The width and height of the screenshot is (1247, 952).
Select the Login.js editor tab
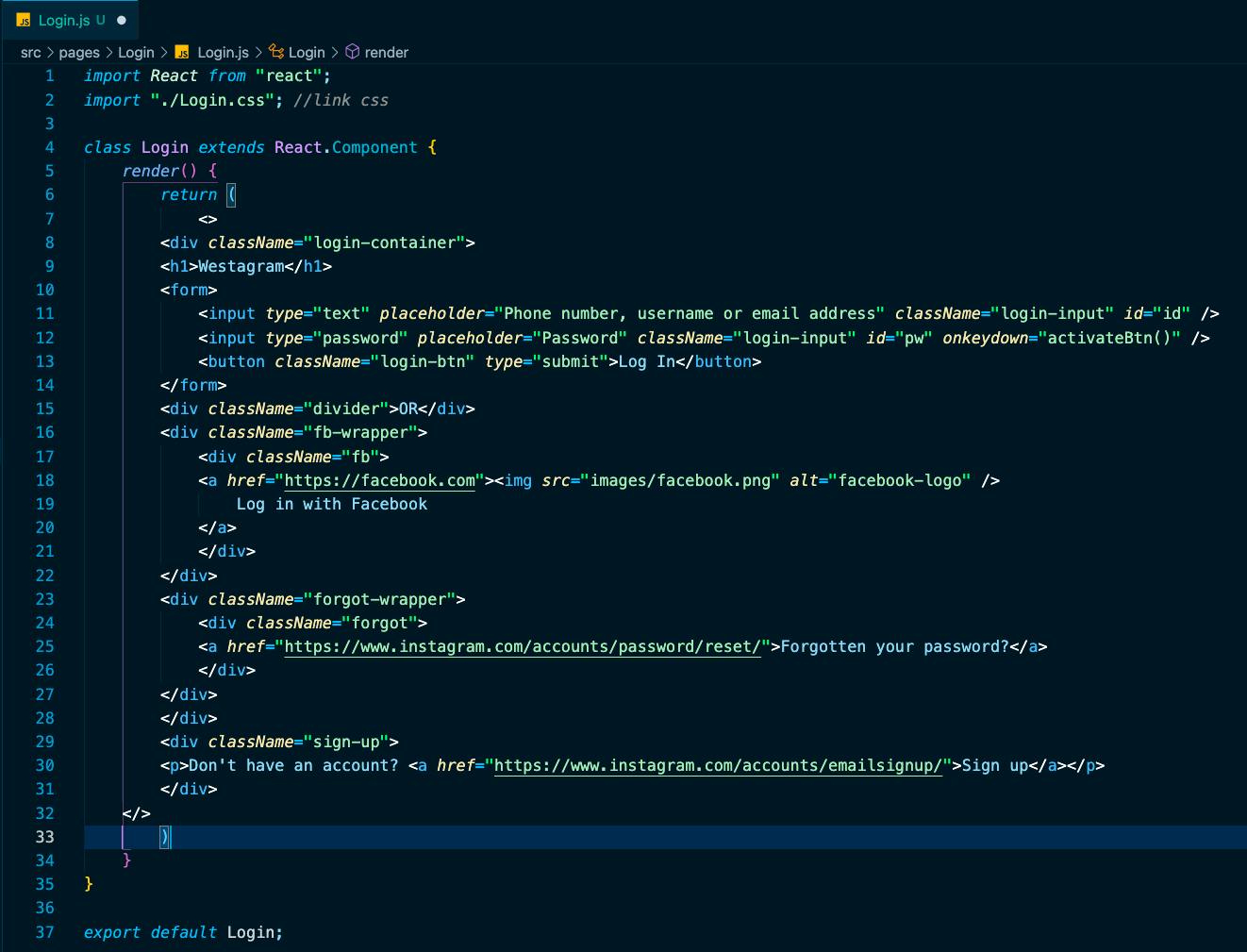click(x=70, y=20)
